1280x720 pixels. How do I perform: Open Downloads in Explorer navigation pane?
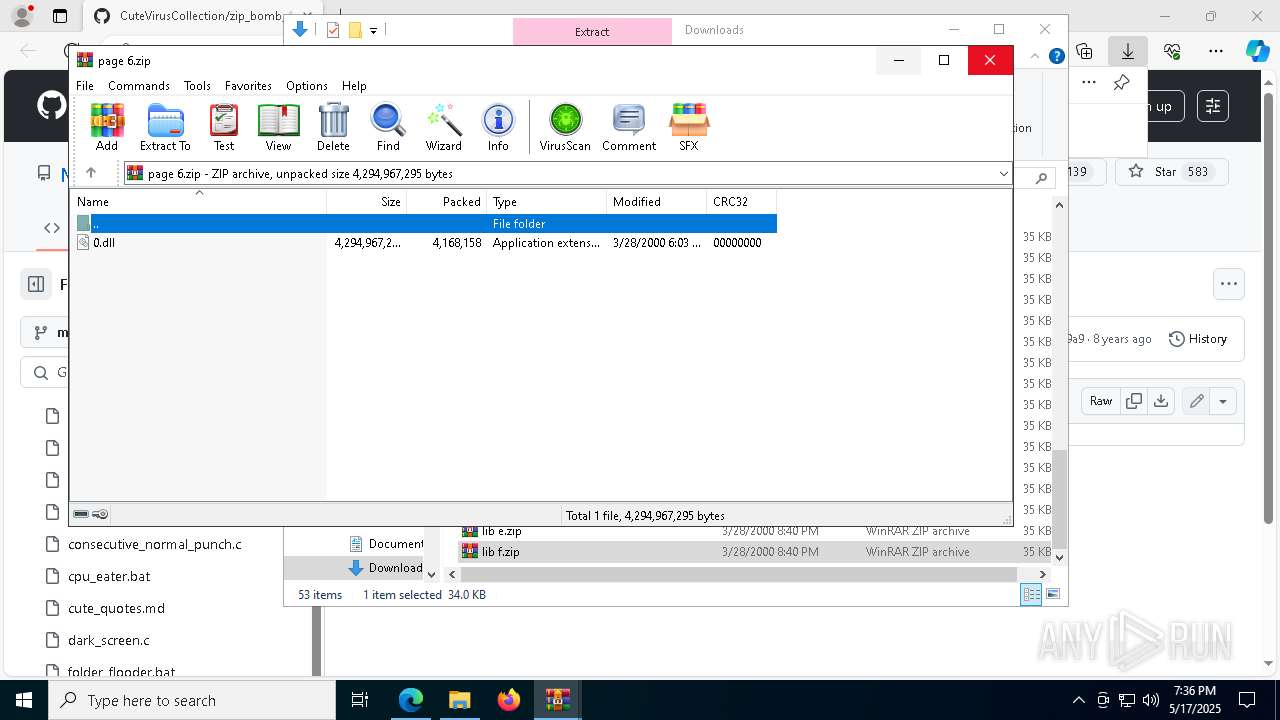point(386,568)
